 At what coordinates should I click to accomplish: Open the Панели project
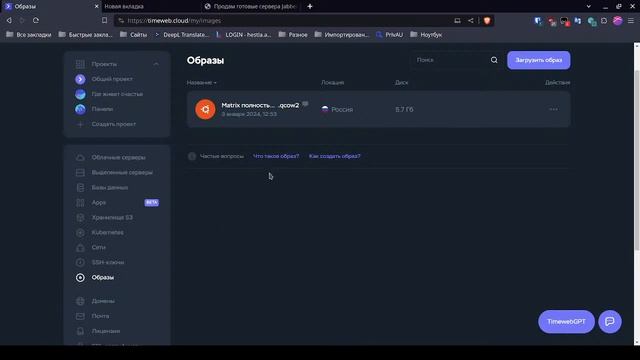[x=94, y=109]
